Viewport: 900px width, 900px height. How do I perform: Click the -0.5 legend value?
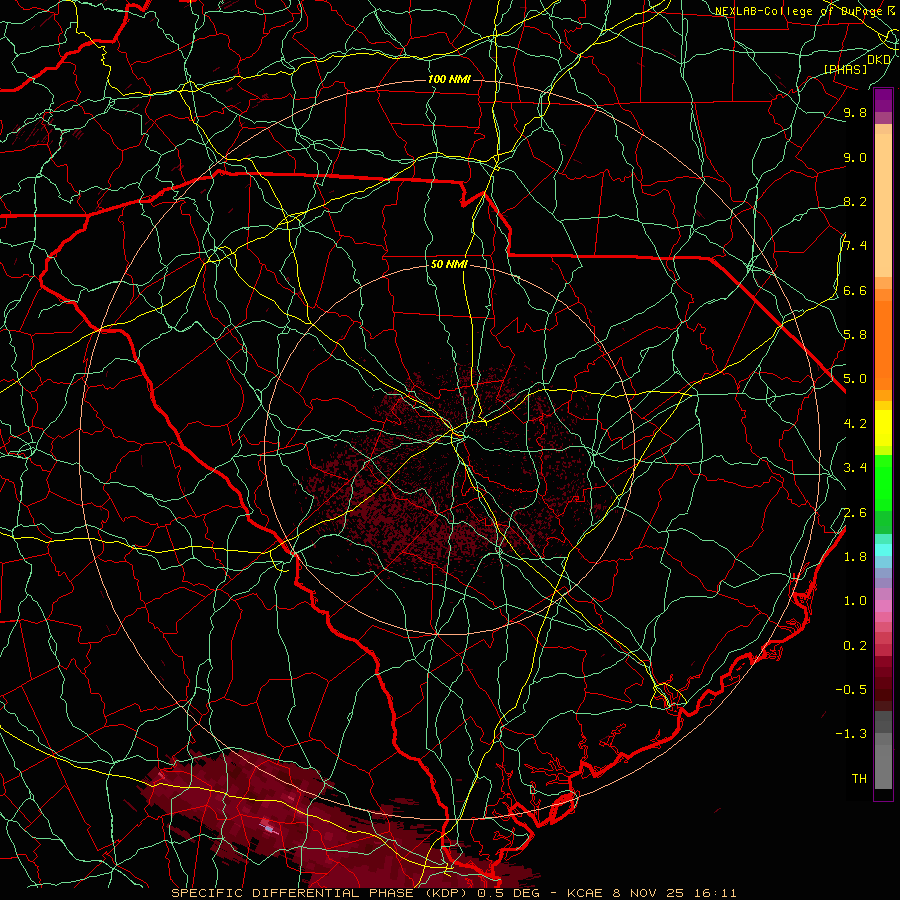tap(851, 689)
